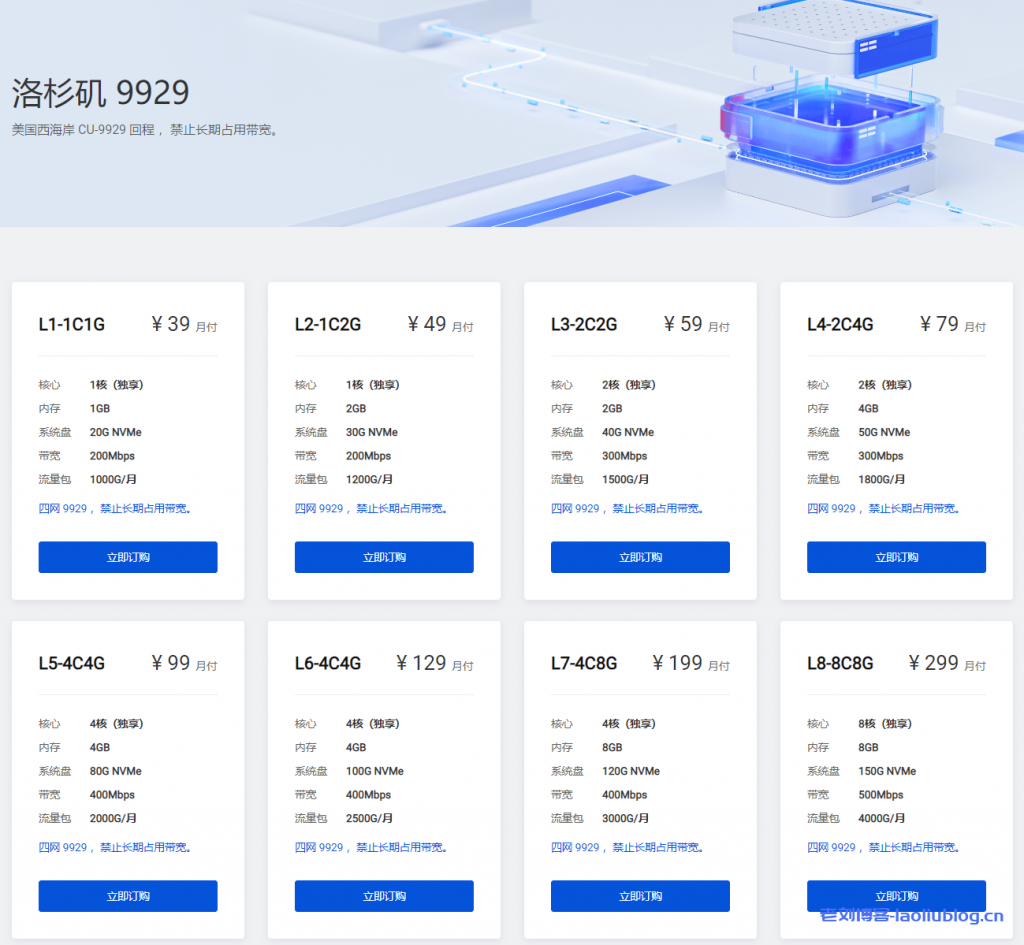
Task: Order the L6-4C4G ¥129 plan
Action: pyautogui.click(x=384, y=896)
